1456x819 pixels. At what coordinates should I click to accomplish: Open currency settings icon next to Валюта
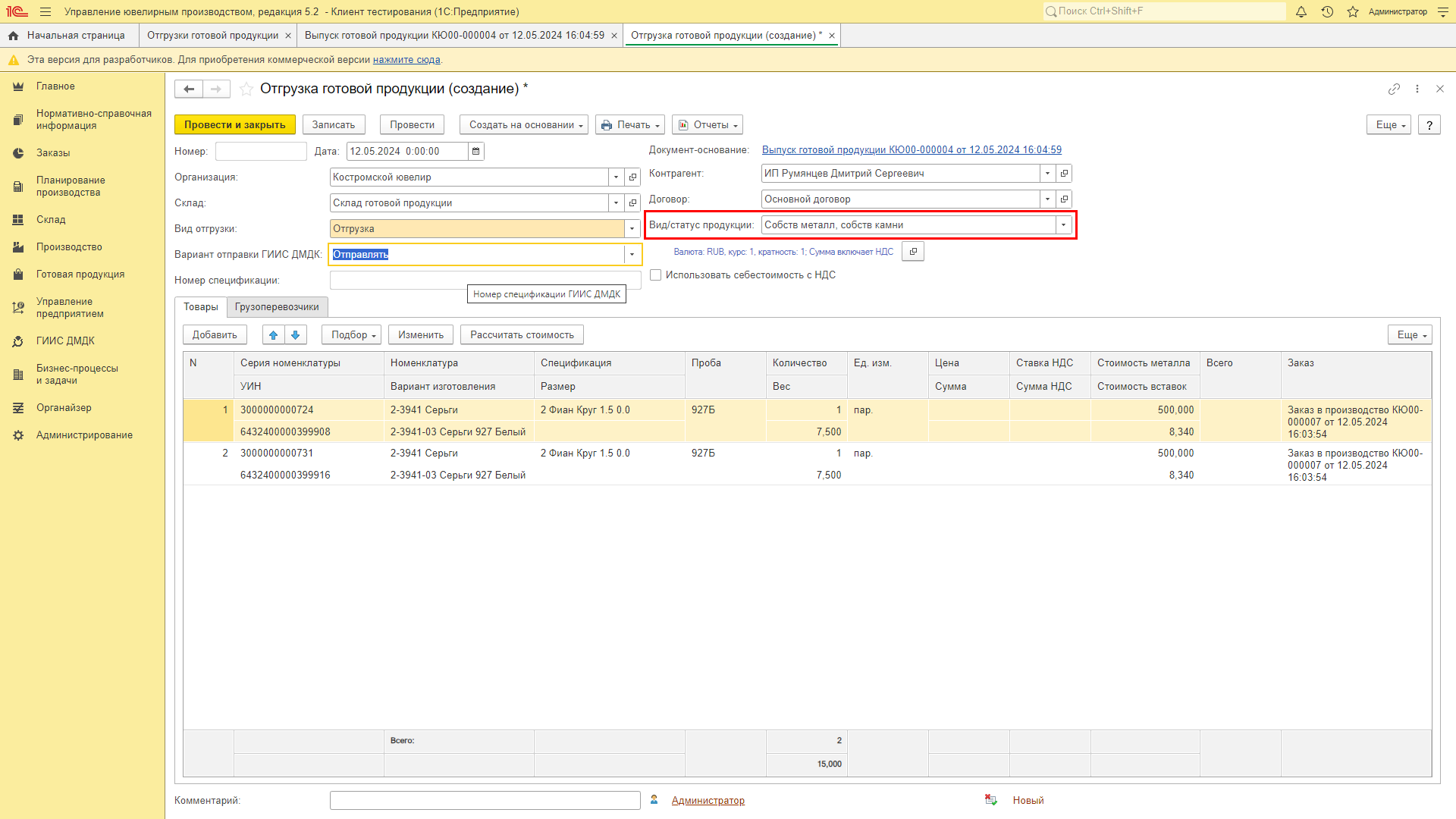[x=913, y=252]
